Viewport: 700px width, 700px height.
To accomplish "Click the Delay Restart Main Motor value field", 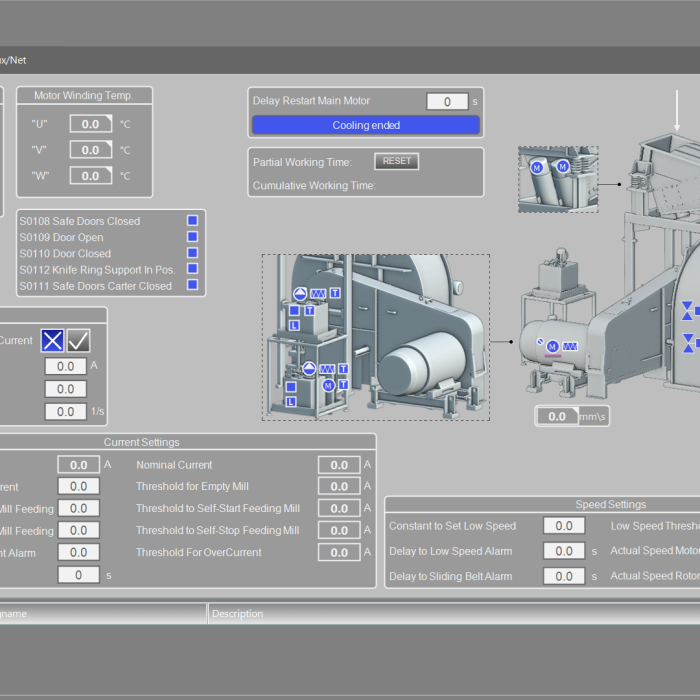I will click(447, 101).
